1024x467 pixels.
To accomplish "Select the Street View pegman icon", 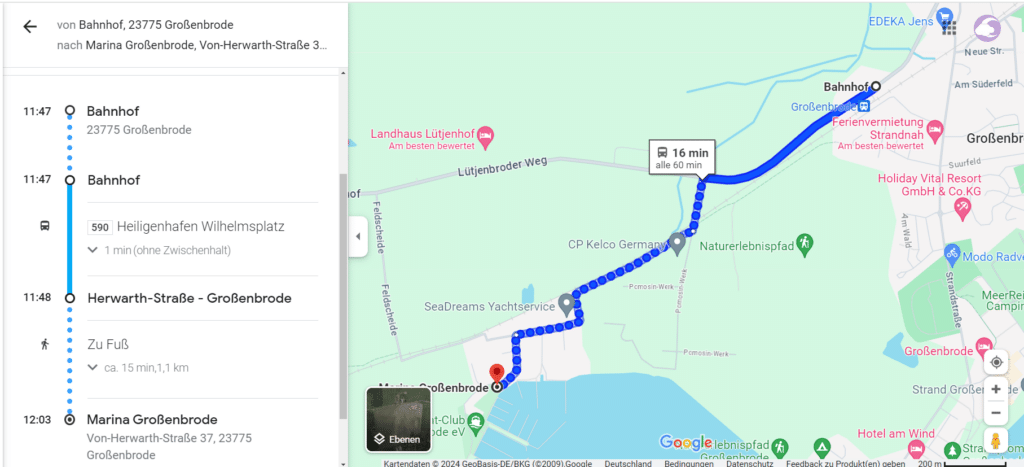I will (996, 441).
